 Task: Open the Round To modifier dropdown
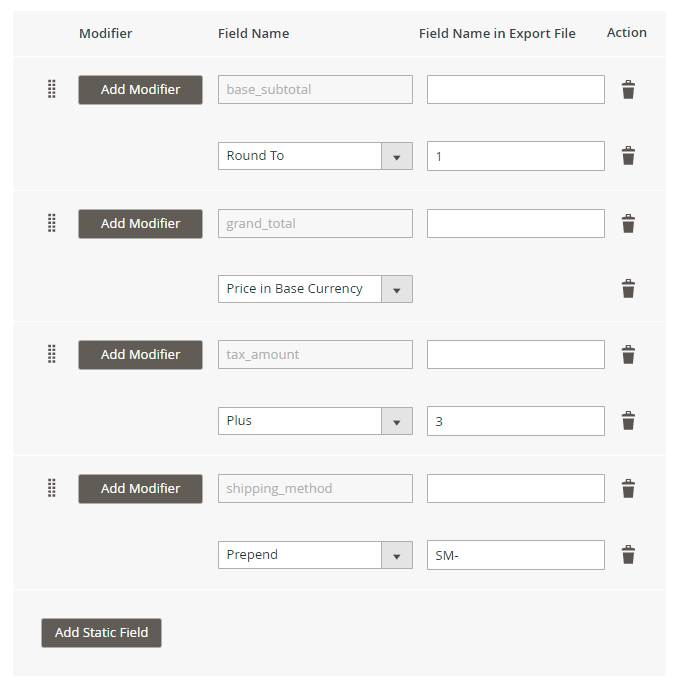pos(396,156)
